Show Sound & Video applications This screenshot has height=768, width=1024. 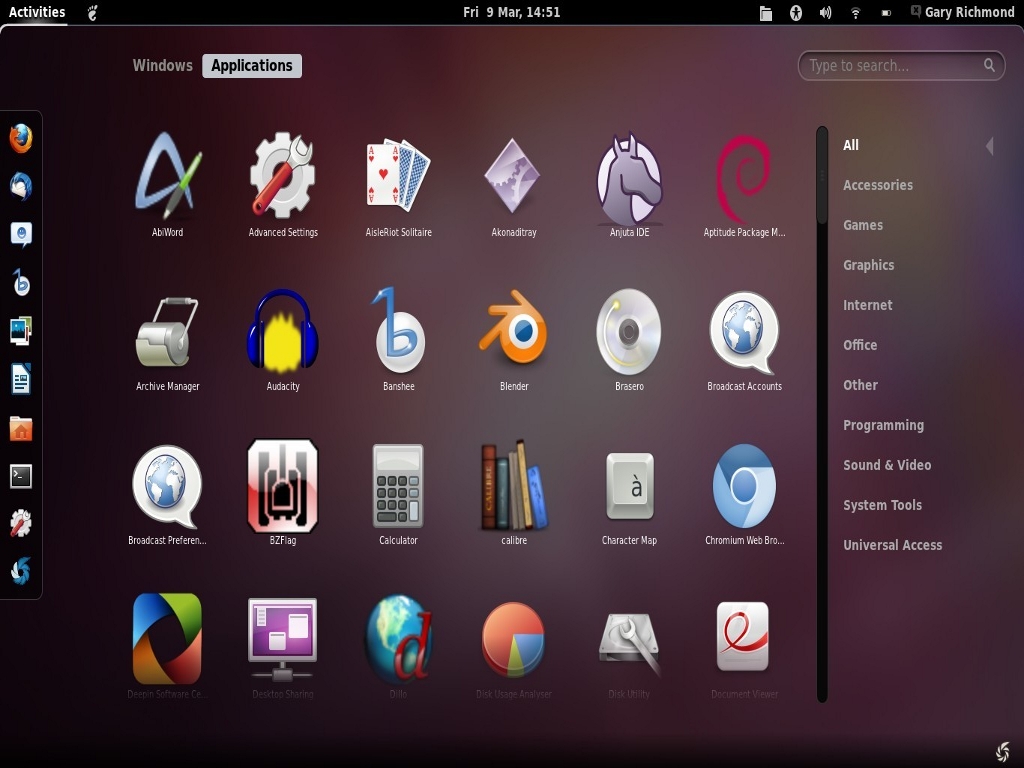887,465
